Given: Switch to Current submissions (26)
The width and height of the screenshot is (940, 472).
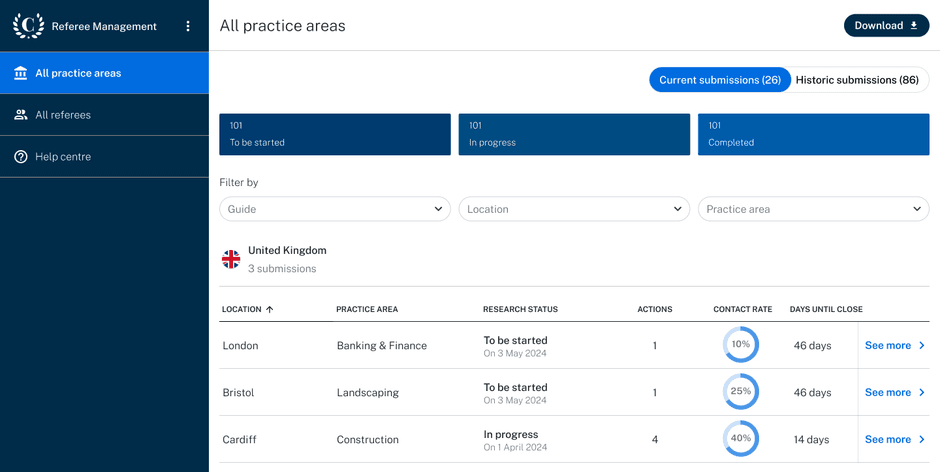Looking at the screenshot, I should click(x=720, y=80).
